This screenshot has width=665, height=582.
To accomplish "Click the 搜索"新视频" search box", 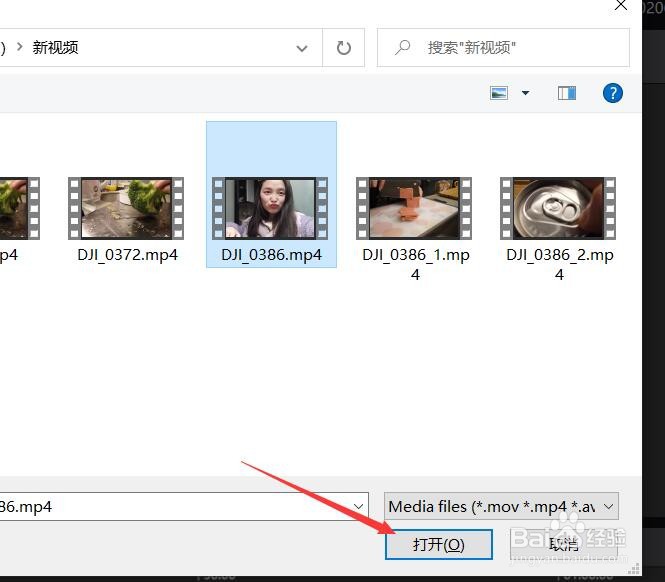I will click(503, 48).
